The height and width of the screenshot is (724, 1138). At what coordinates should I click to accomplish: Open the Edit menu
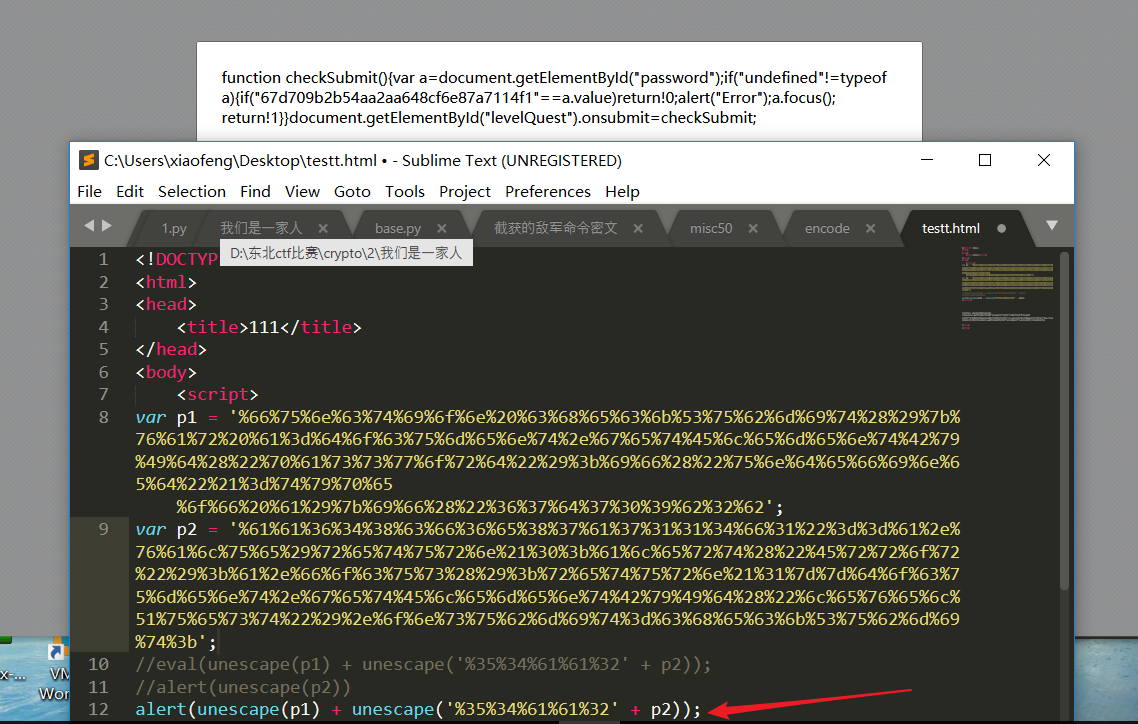tap(130, 192)
